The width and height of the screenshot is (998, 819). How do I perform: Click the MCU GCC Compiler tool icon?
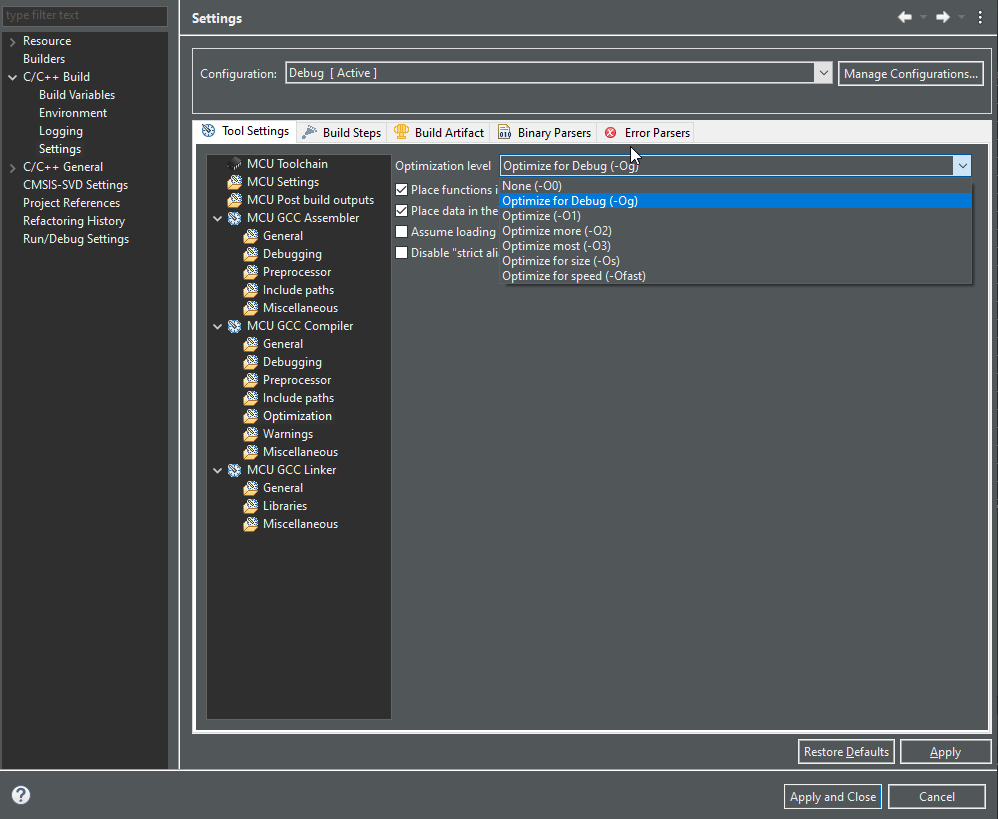point(235,326)
